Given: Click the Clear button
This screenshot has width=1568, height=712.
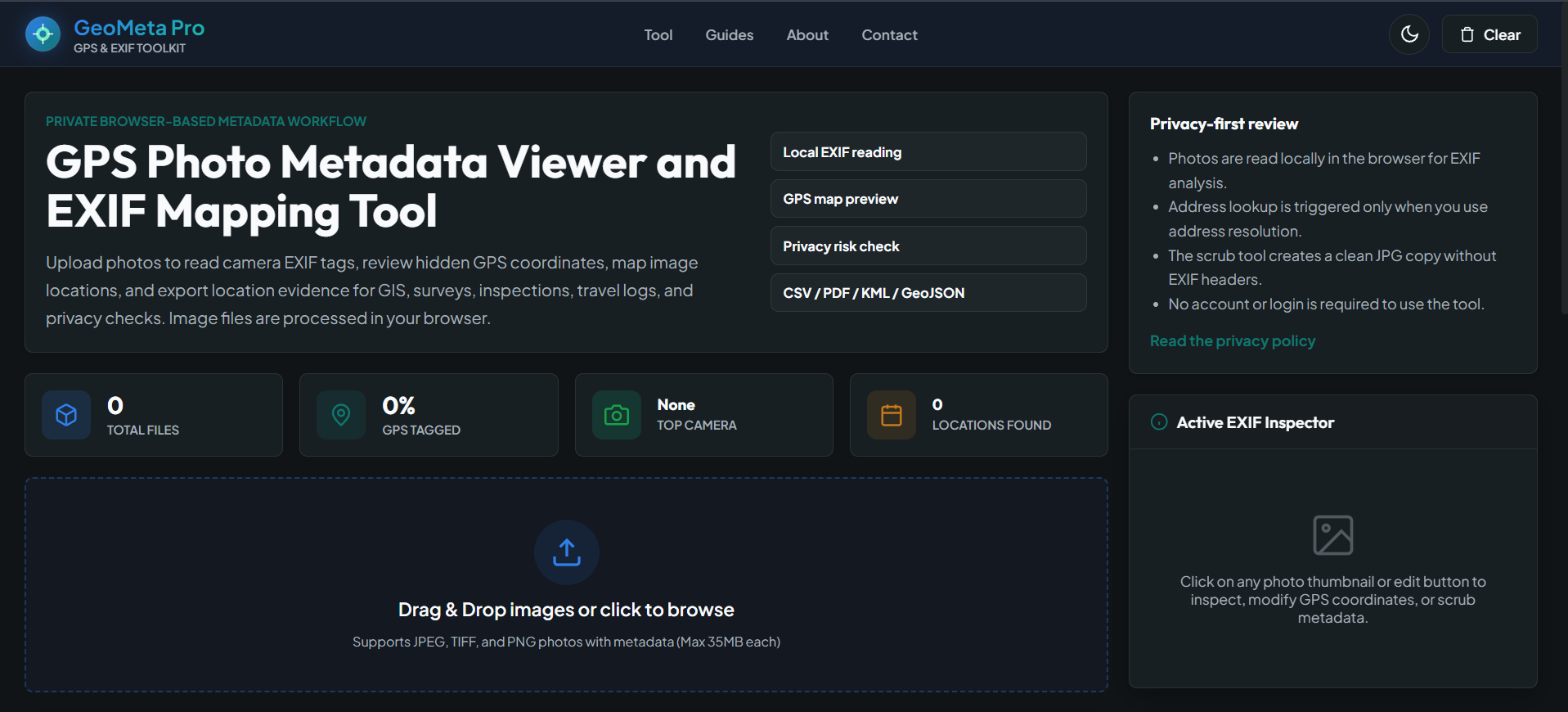Looking at the screenshot, I should (1489, 34).
